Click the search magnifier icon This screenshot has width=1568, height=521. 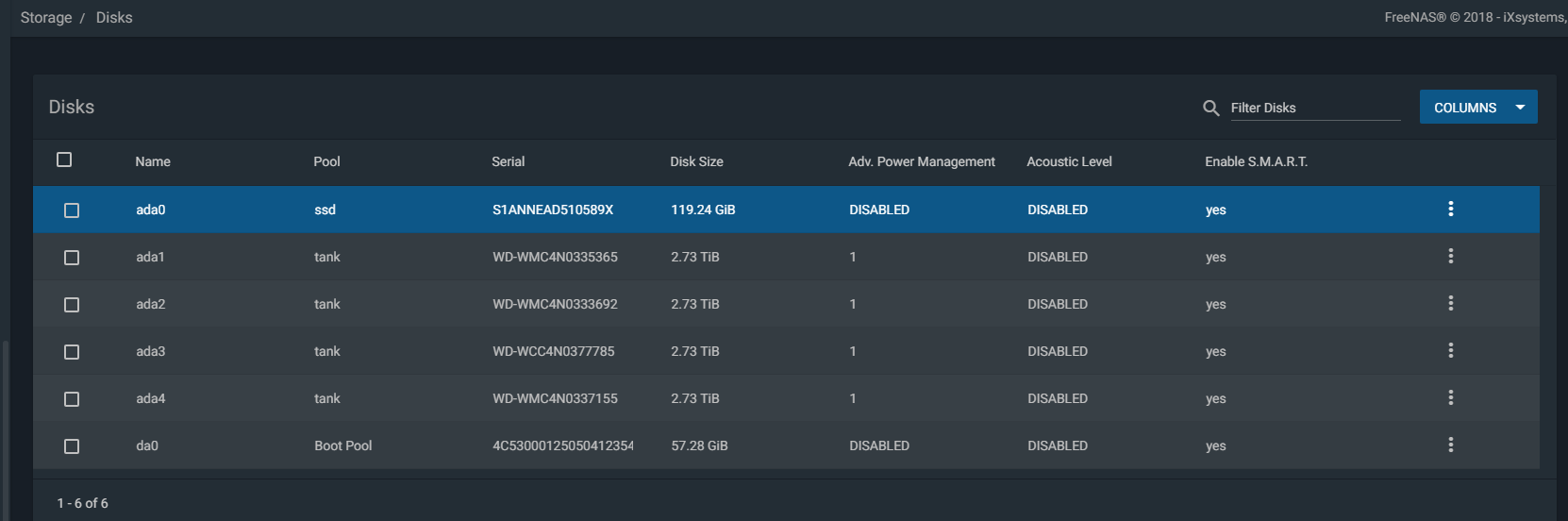[1211, 109]
